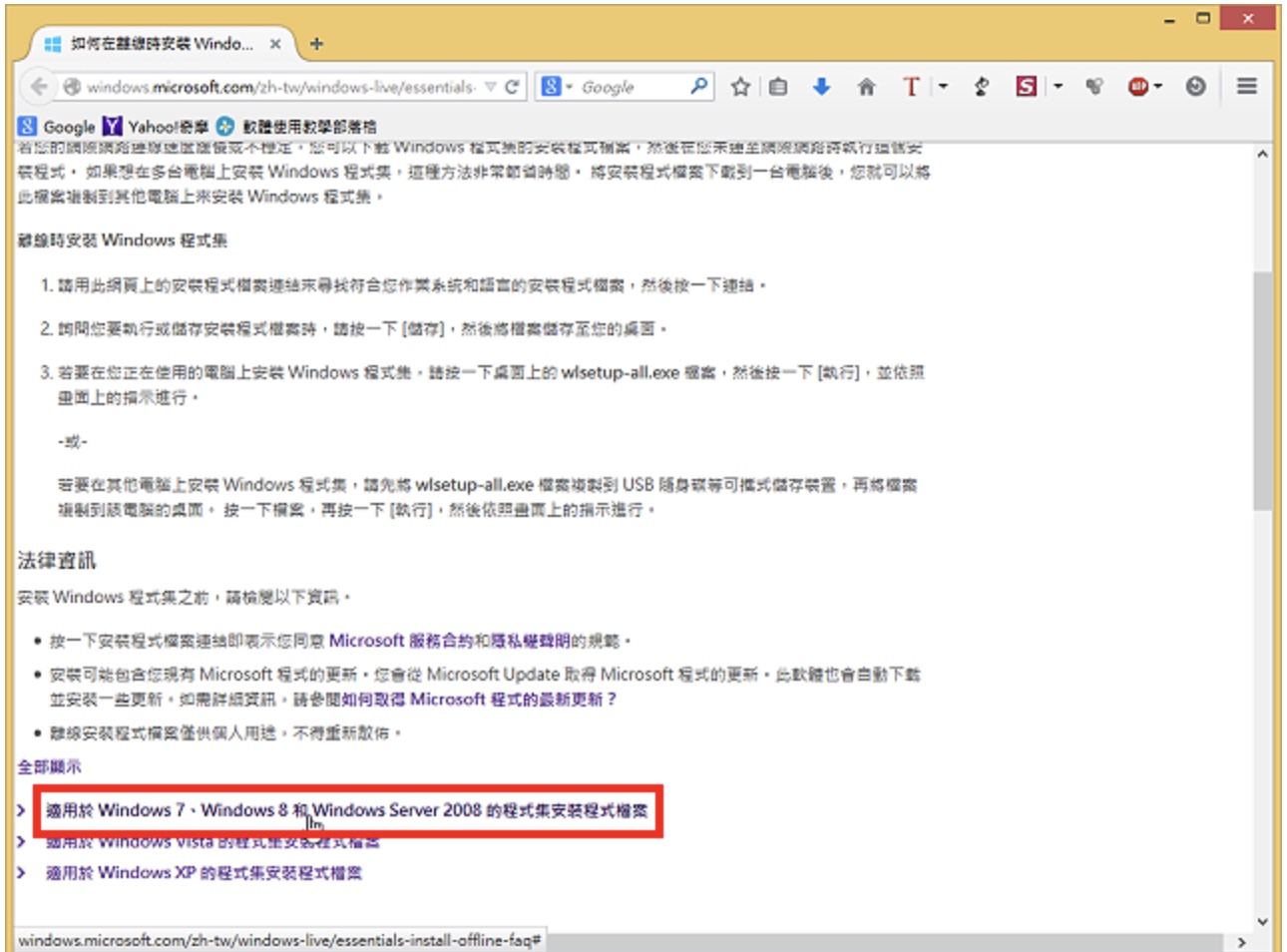Expand the Windows 7, Windows 8 chevron
Viewport: 1287px width, 952px height.
click(x=21, y=810)
